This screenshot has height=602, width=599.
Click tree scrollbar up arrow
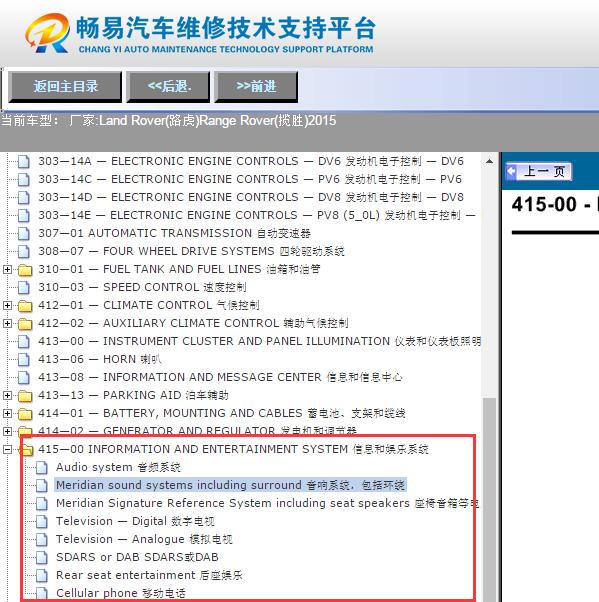tap(489, 161)
